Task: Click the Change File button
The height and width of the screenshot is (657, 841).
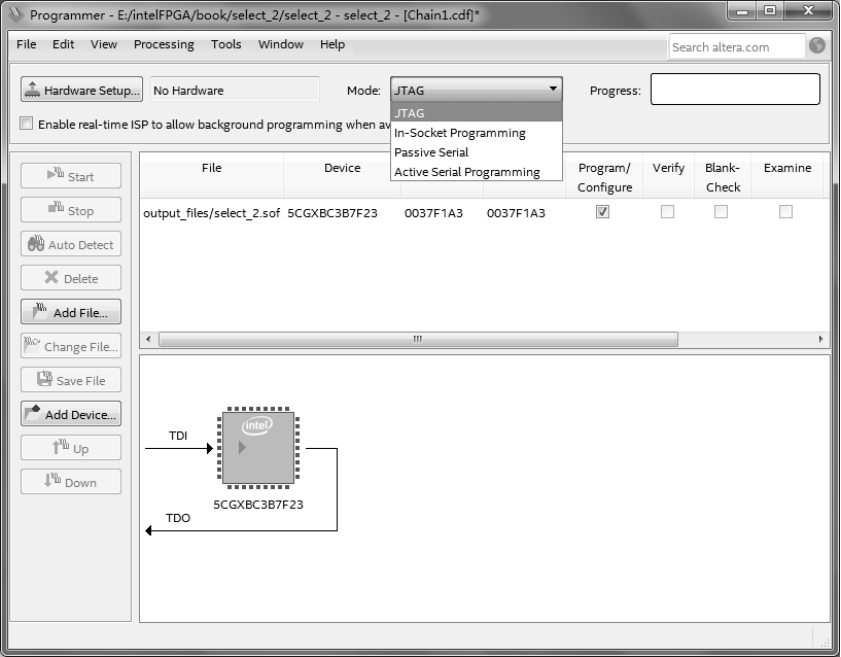Action: click(71, 346)
